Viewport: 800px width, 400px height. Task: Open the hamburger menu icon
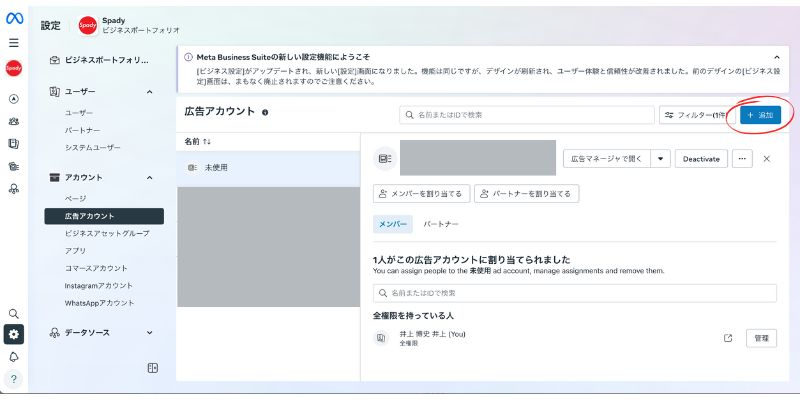[14, 43]
